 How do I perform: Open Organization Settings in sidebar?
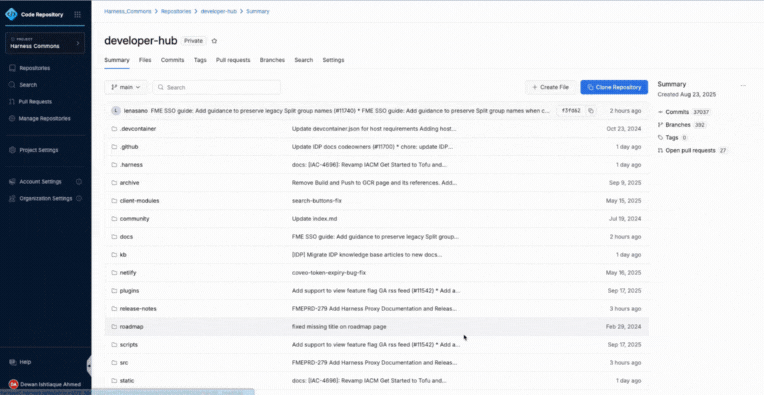pyautogui.click(x=46, y=198)
